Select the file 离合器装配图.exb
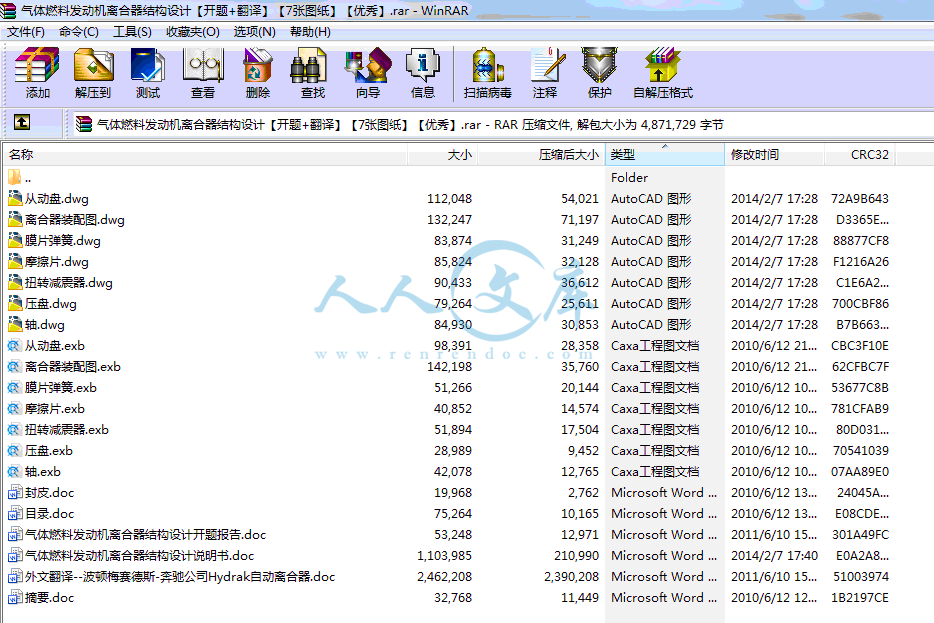 point(73,367)
